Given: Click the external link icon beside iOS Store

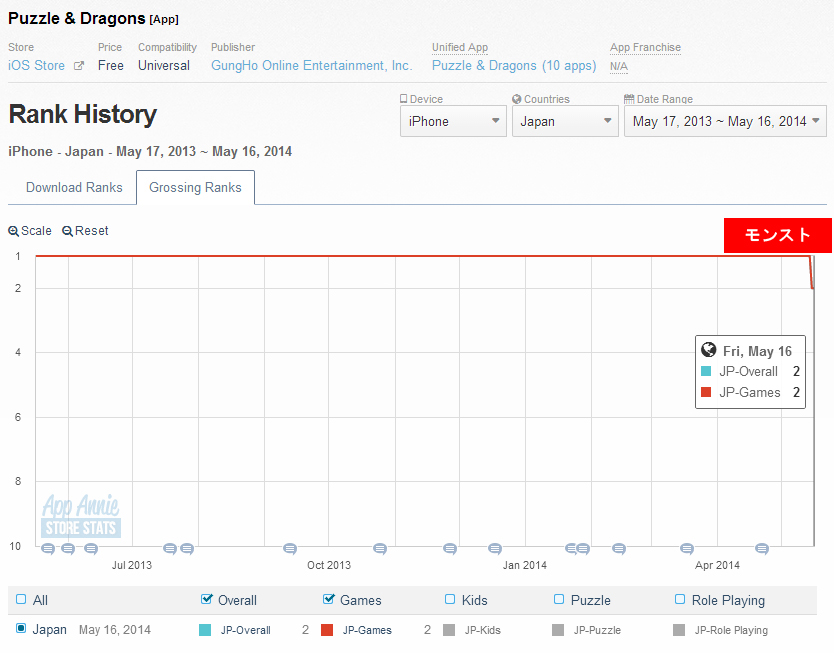Looking at the screenshot, I should tap(79, 66).
